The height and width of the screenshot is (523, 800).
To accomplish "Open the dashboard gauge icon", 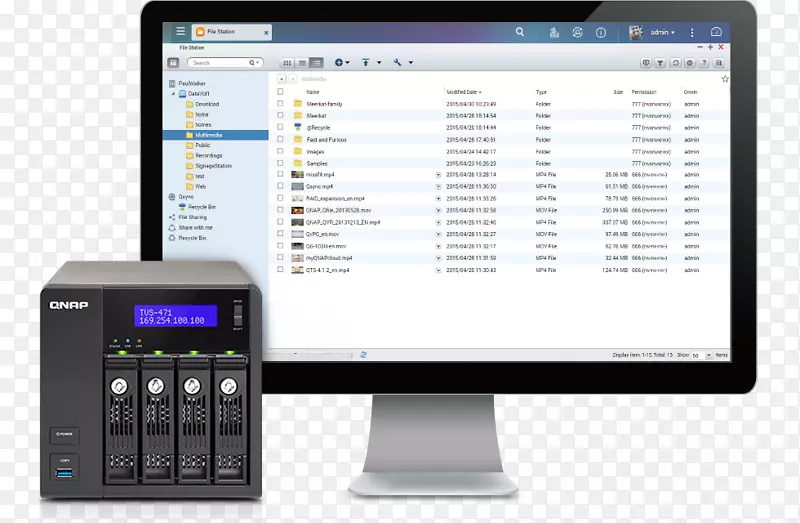I will click(x=716, y=32).
